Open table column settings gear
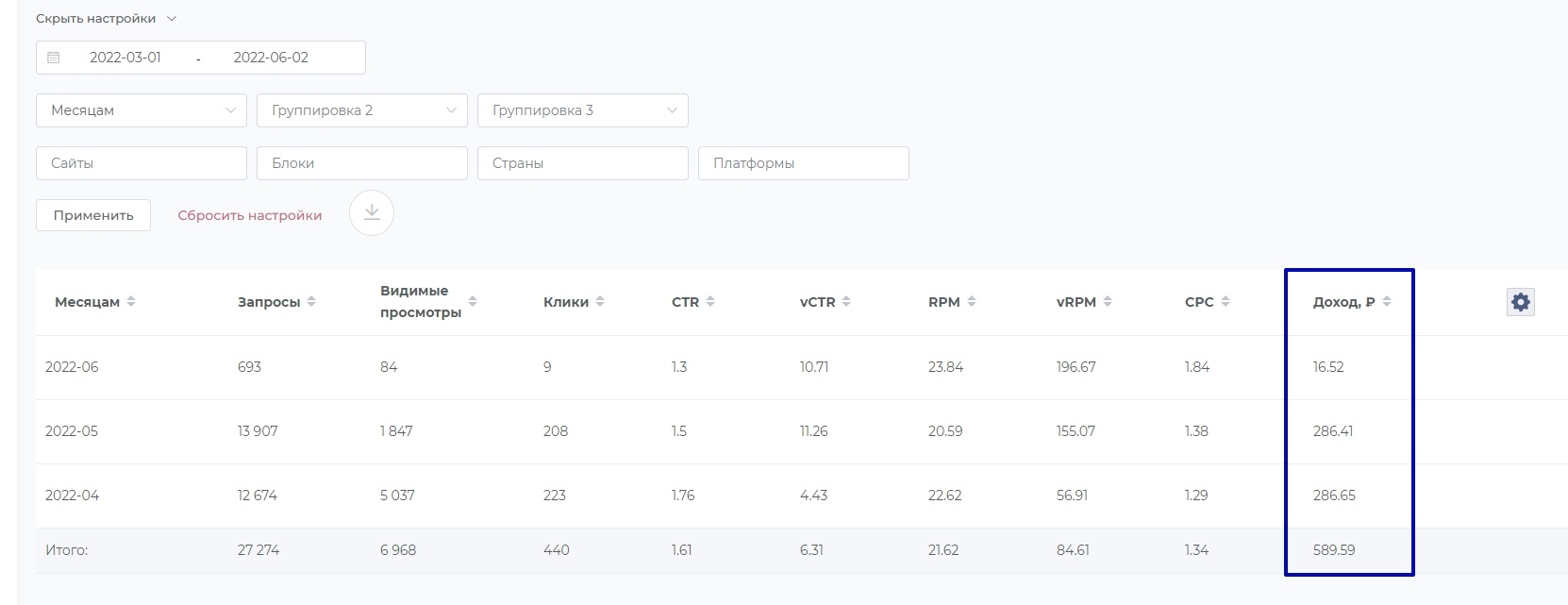This screenshot has width=1568, height=605. pyautogui.click(x=1520, y=302)
